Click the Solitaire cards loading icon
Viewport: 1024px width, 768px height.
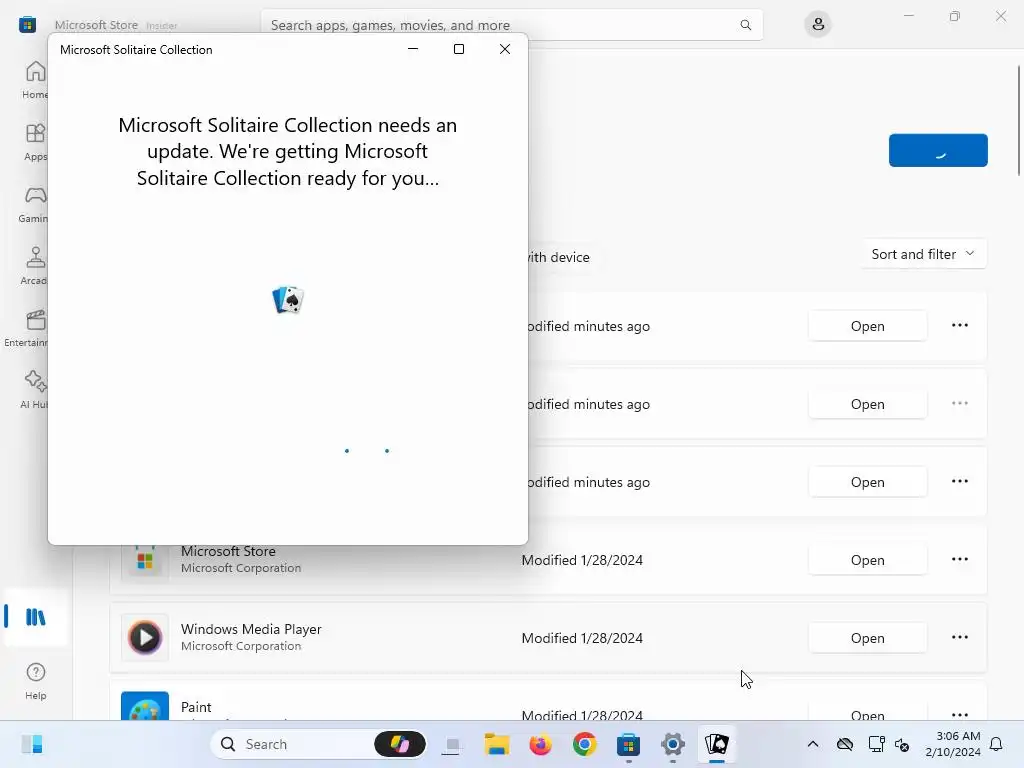(x=288, y=300)
